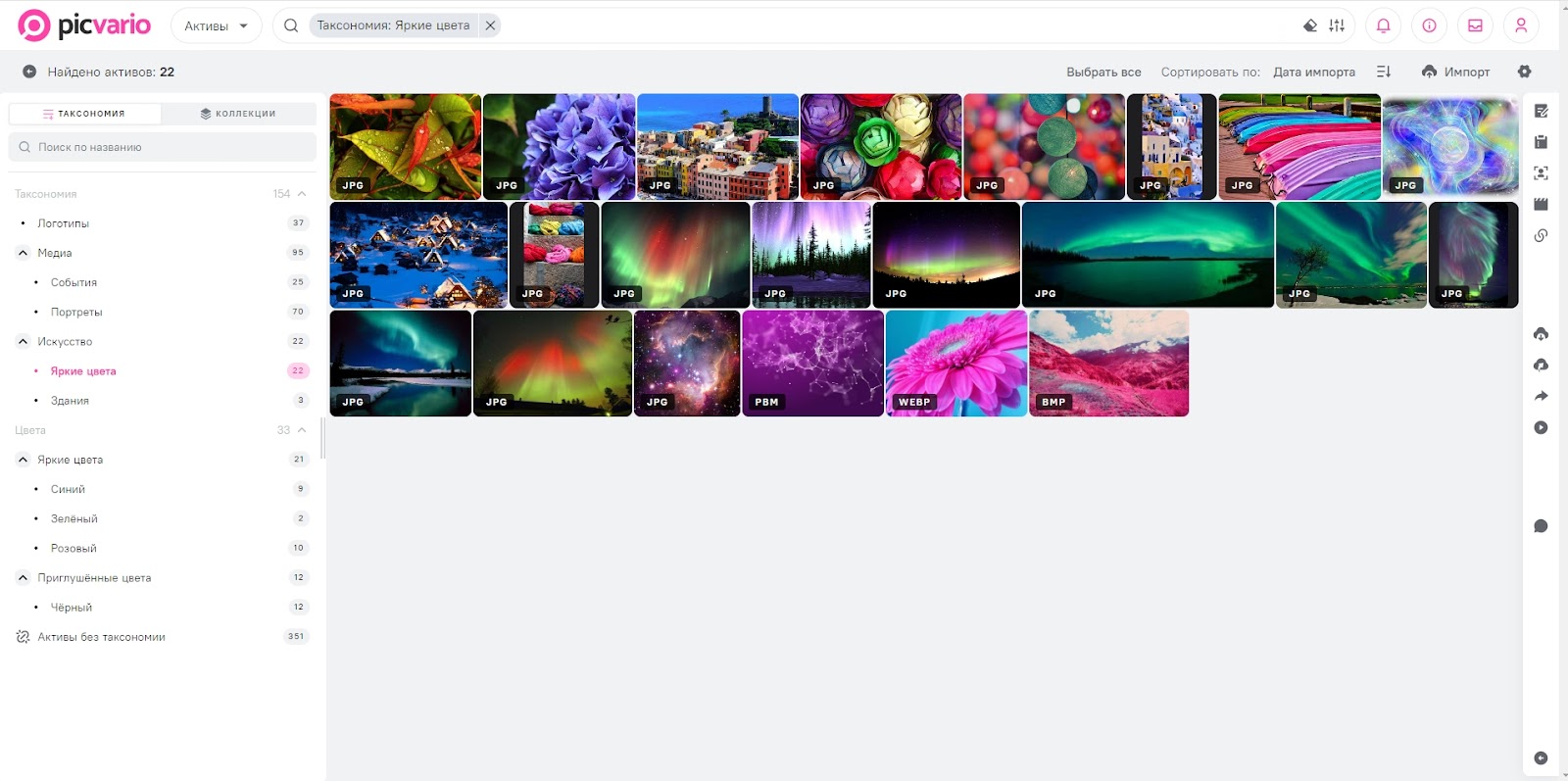Collapse sidebar with the back arrow icon

29,72
